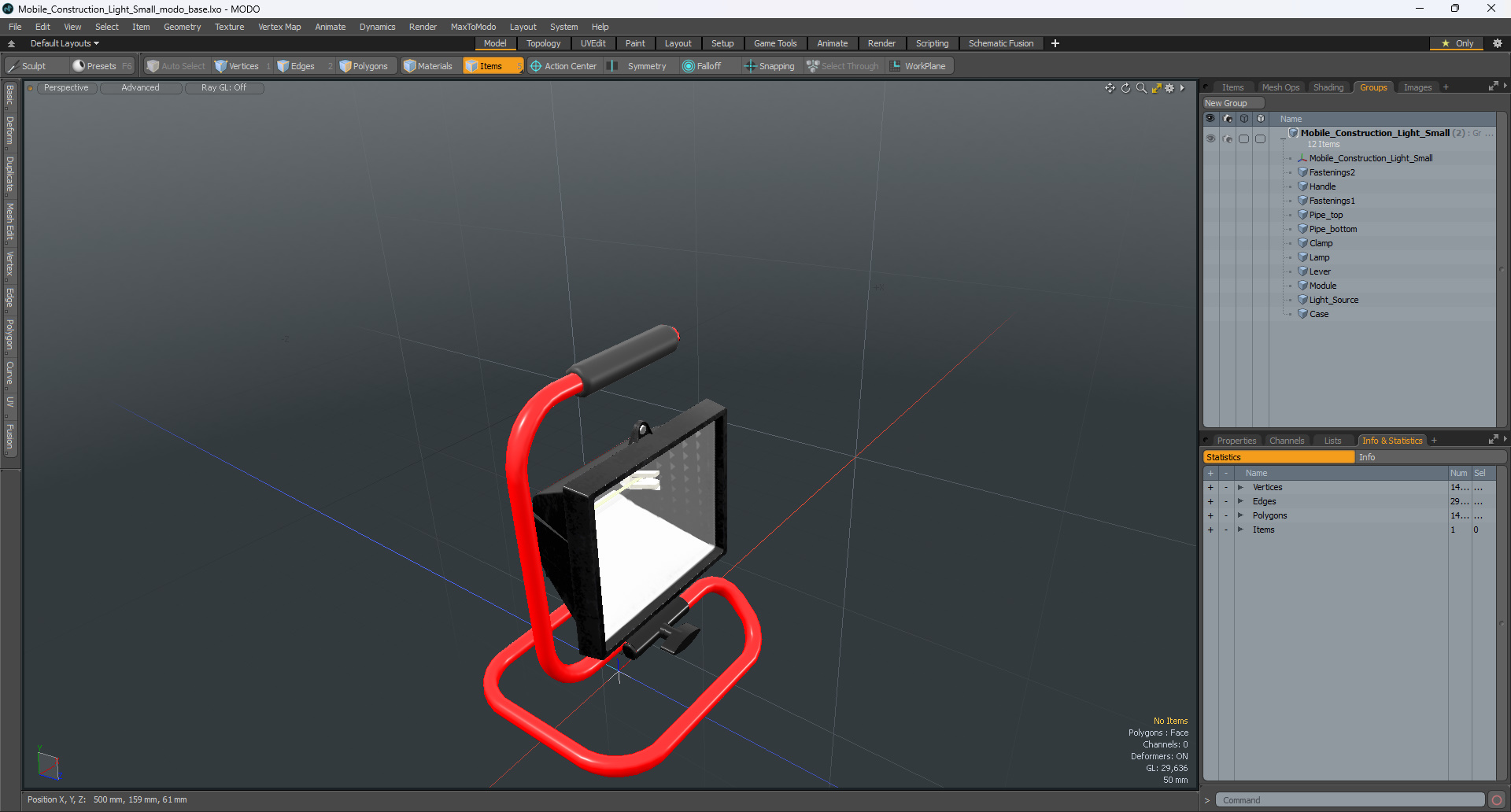Toggle Snapping

pyautogui.click(x=770, y=66)
